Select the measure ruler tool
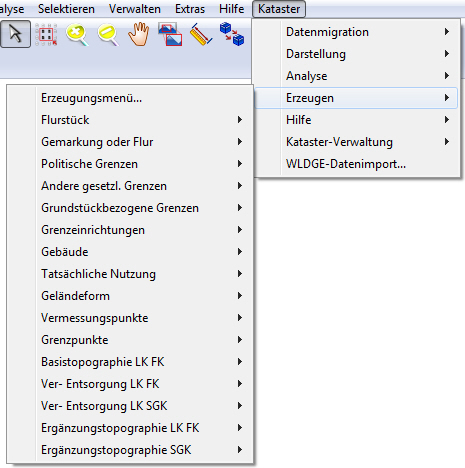The image size is (465, 468). click(201, 35)
